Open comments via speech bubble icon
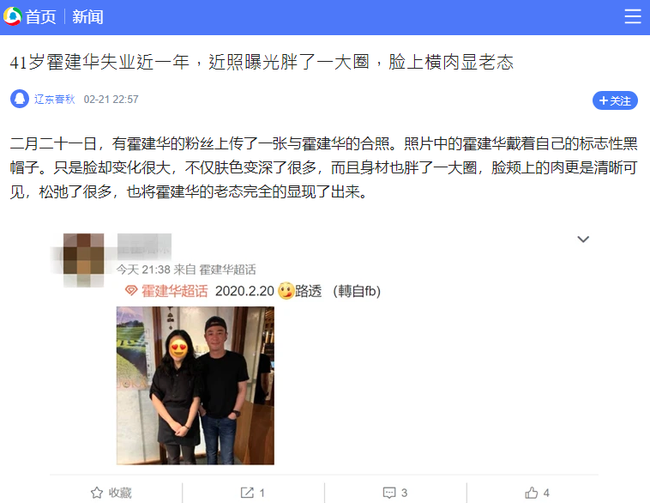Viewport: 650px width, 503px height. 389,493
